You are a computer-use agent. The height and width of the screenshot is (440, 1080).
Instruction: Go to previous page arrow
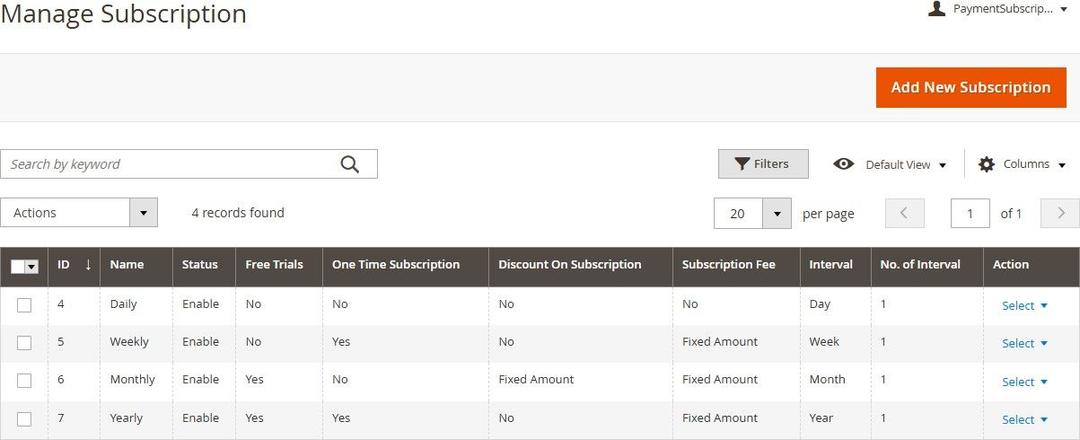pyautogui.click(x=904, y=213)
